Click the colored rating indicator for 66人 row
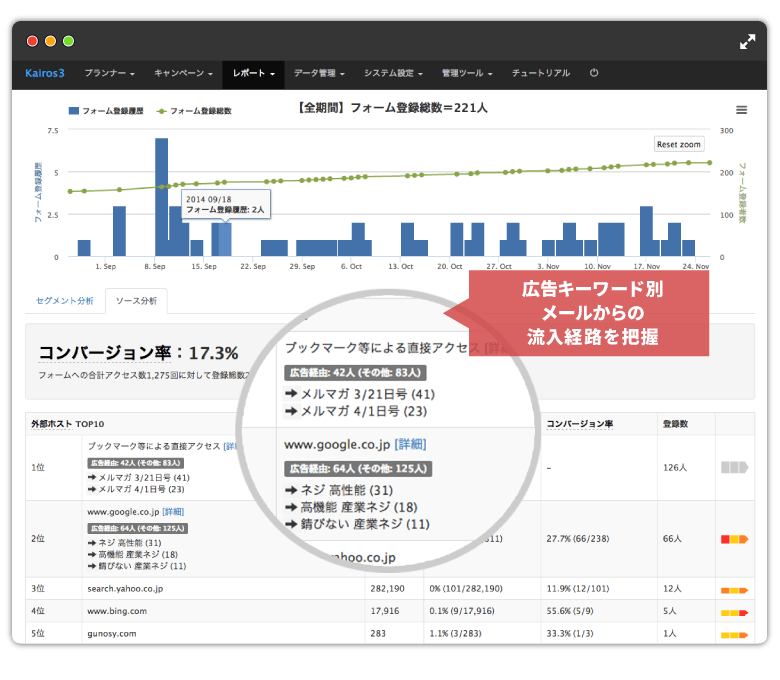 (735, 539)
